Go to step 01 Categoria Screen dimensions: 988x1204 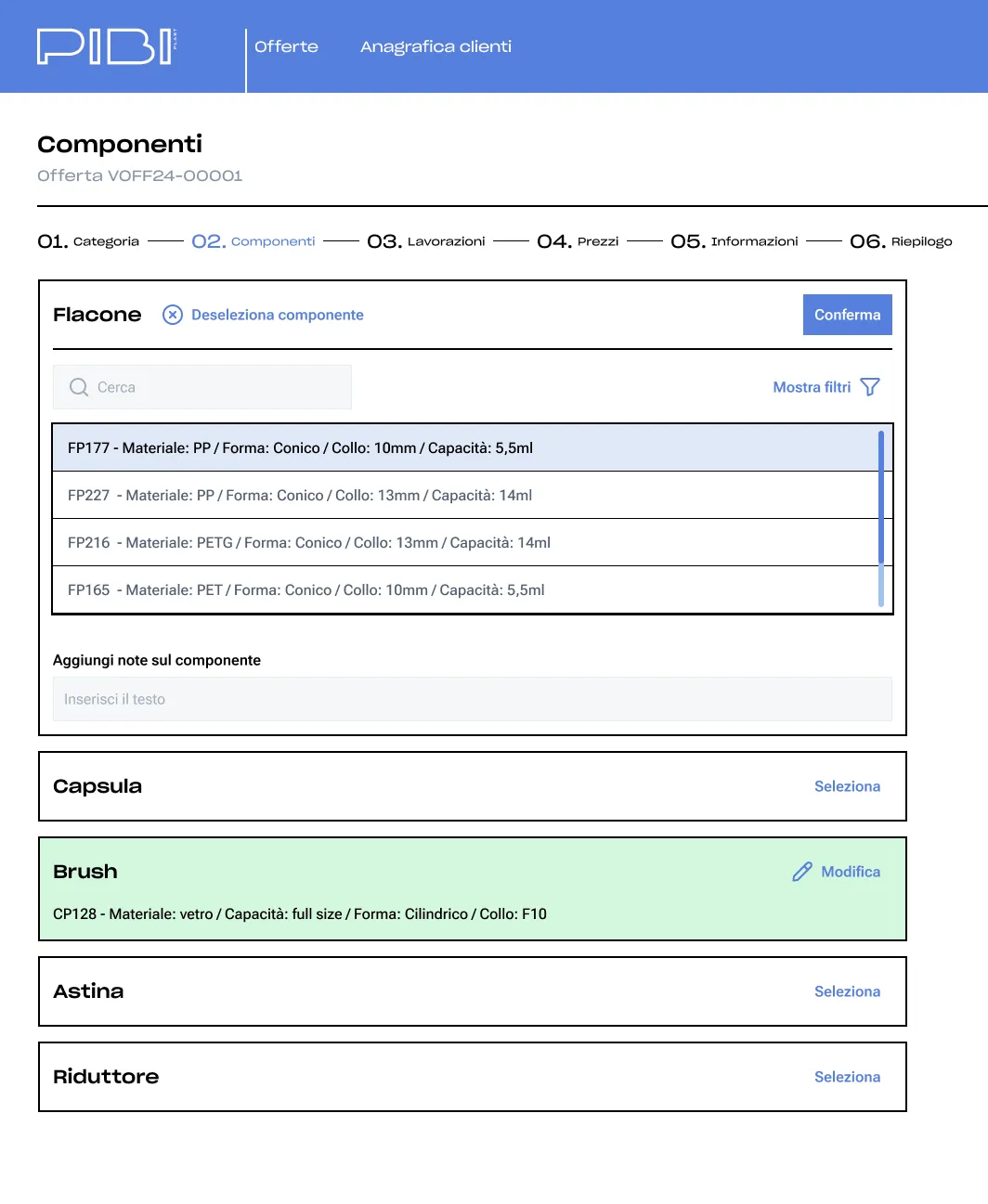click(88, 241)
